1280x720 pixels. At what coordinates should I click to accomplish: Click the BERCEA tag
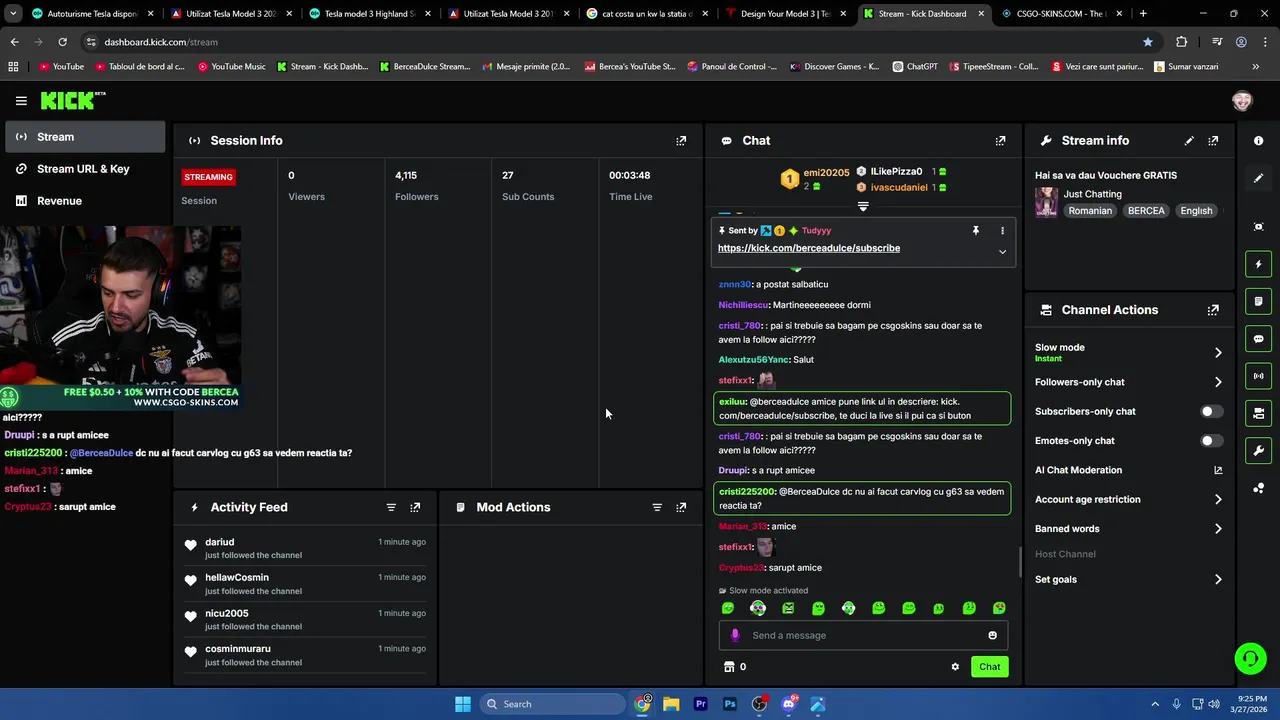(x=1146, y=211)
